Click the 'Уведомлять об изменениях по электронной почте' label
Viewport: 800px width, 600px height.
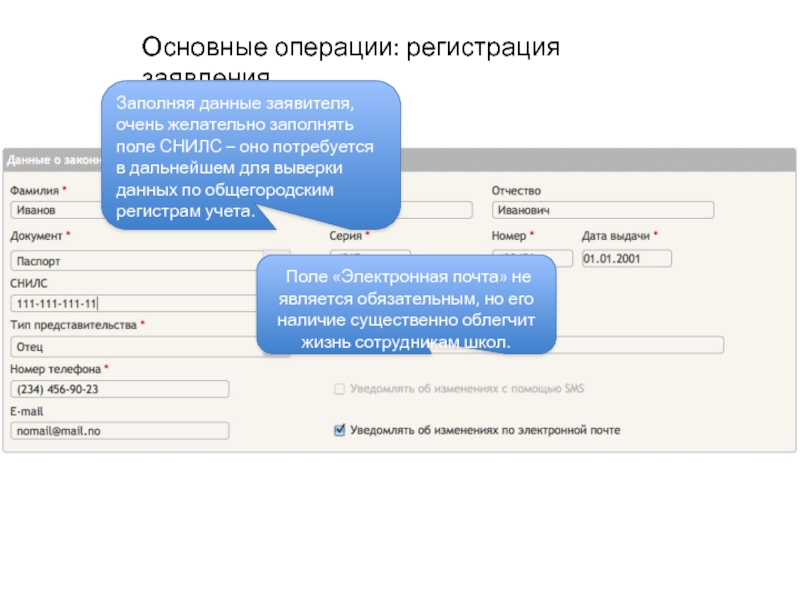[485, 431]
